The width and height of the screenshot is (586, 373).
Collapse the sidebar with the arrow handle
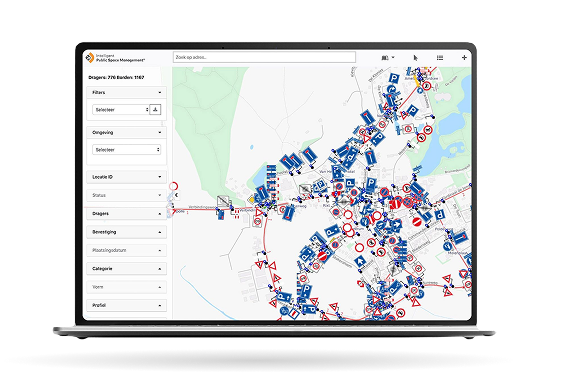tap(176, 195)
